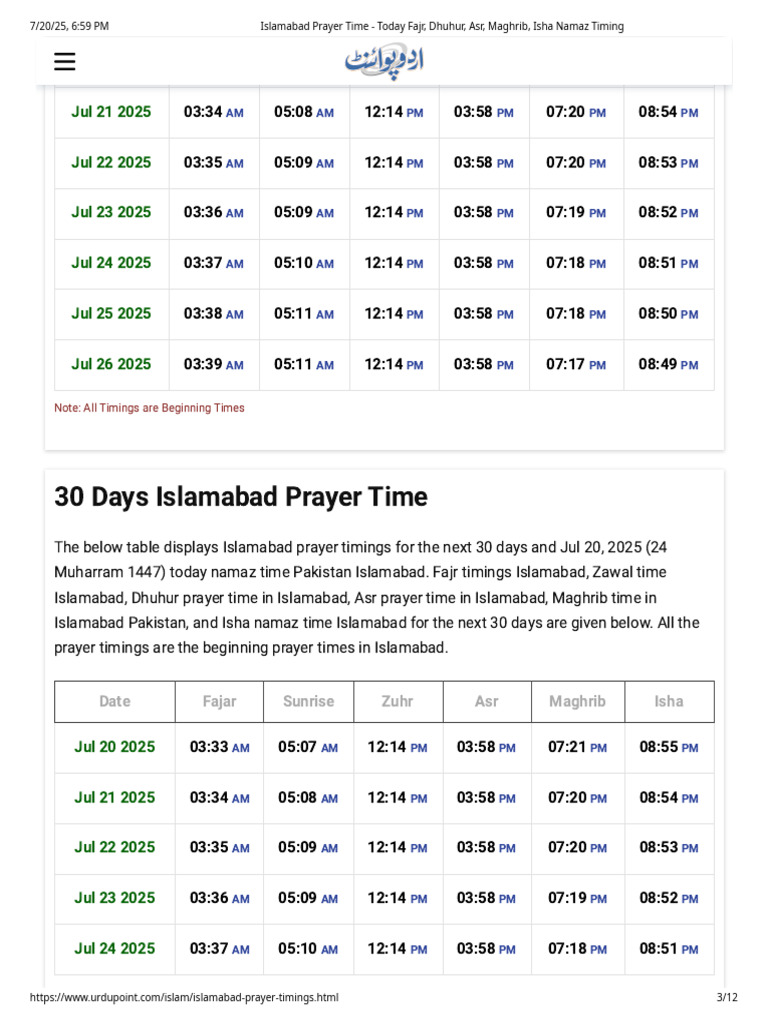Click the 03:39 AM Fajr time cell

[213, 365]
